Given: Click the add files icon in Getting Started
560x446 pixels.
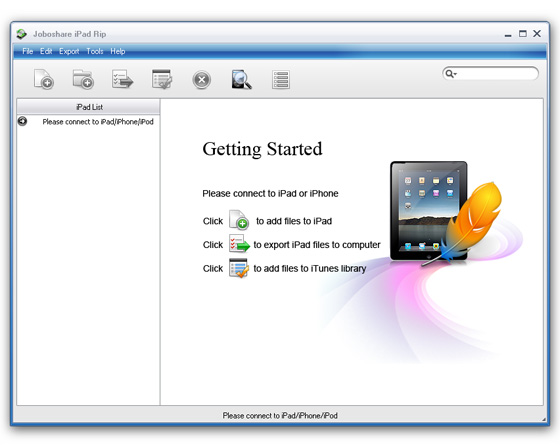Looking at the screenshot, I should 239,220.
